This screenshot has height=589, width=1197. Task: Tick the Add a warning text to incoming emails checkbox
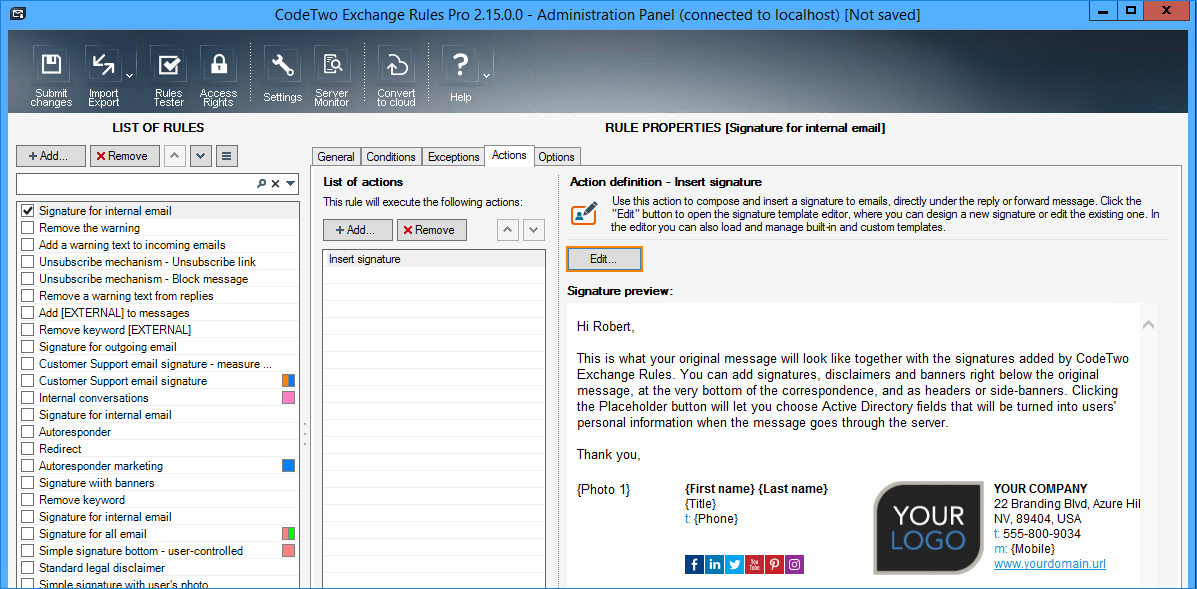[x=27, y=245]
